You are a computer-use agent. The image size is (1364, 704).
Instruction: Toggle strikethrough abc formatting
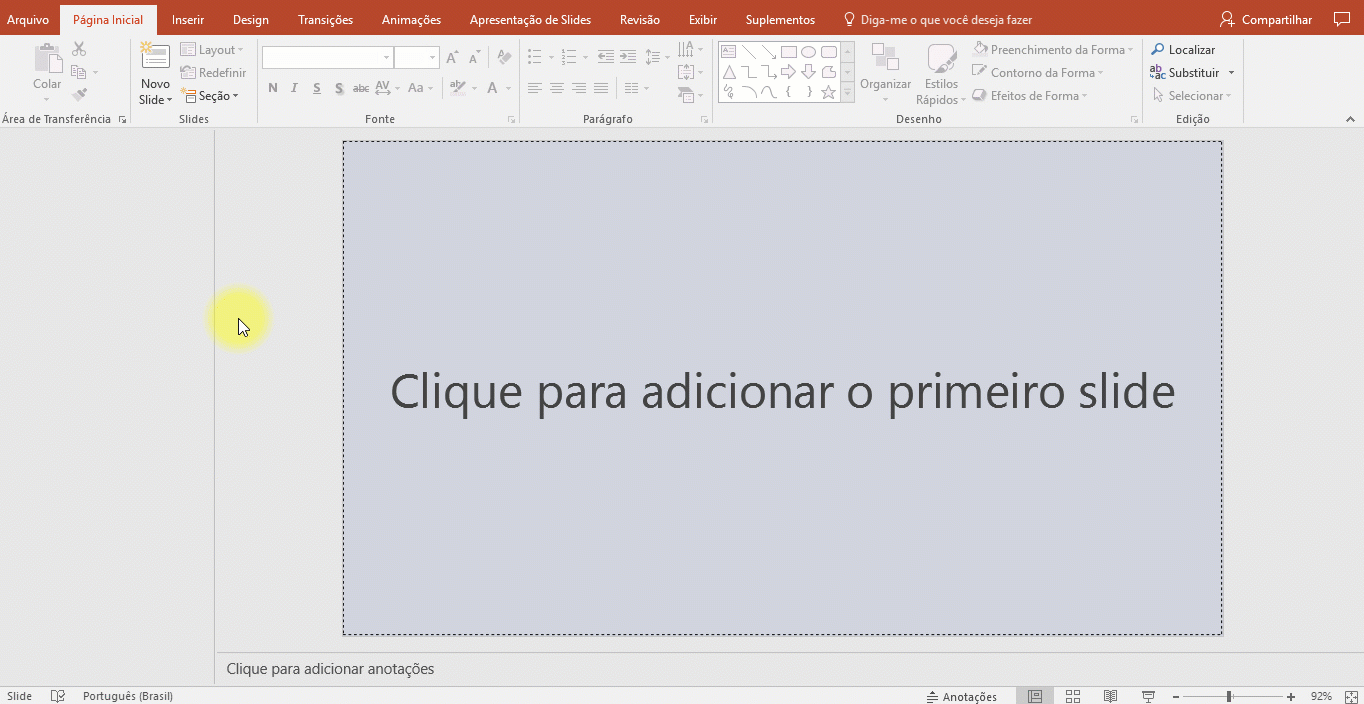(361, 88)
